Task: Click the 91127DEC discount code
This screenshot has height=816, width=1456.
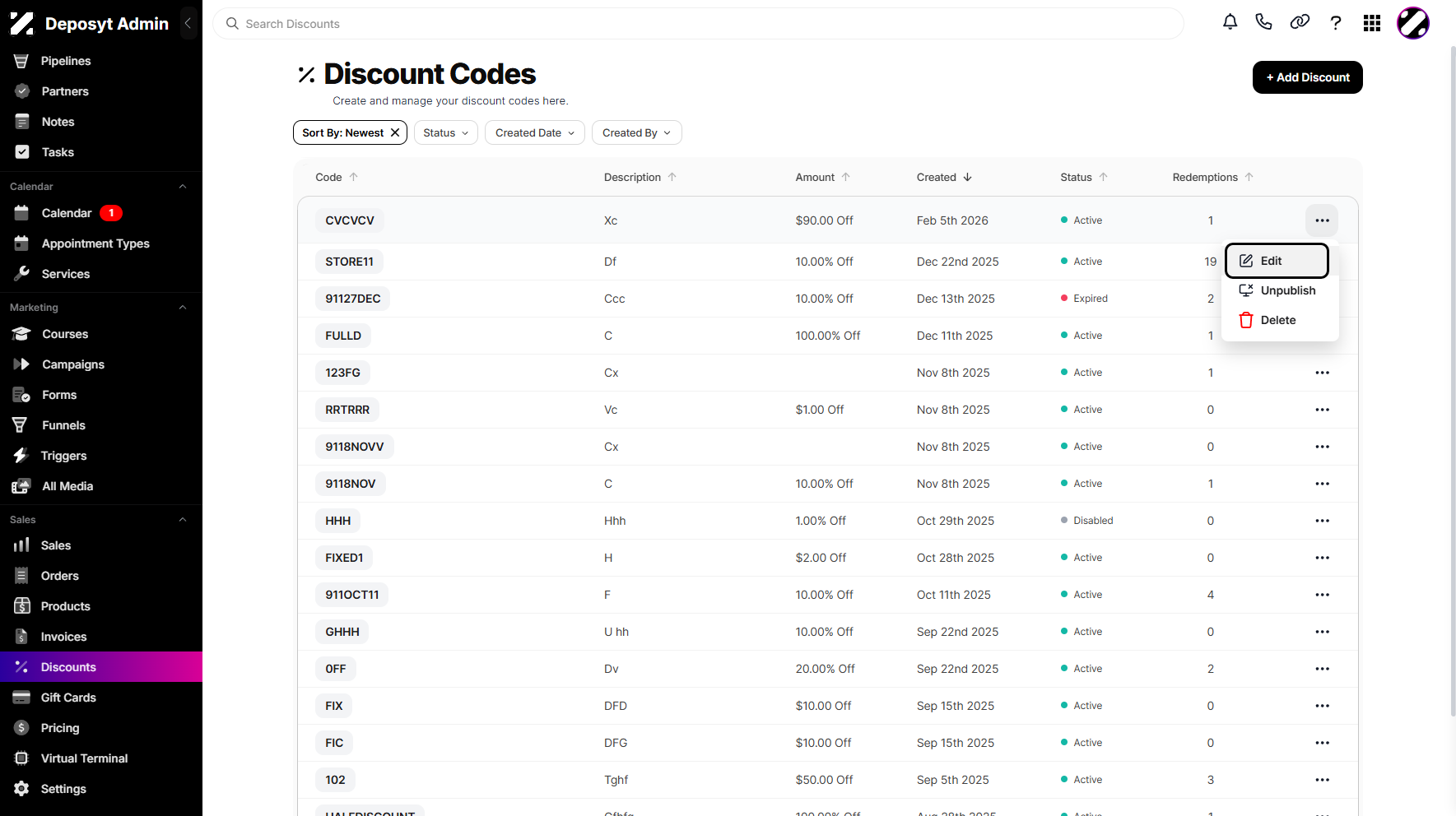Action: pyautogui.click(x=352, y=299)
